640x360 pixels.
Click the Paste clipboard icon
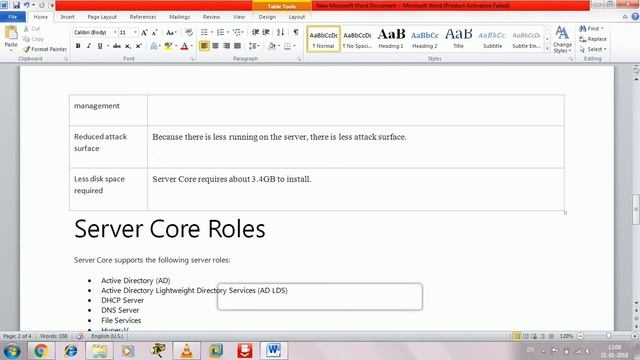coord(11,33)
